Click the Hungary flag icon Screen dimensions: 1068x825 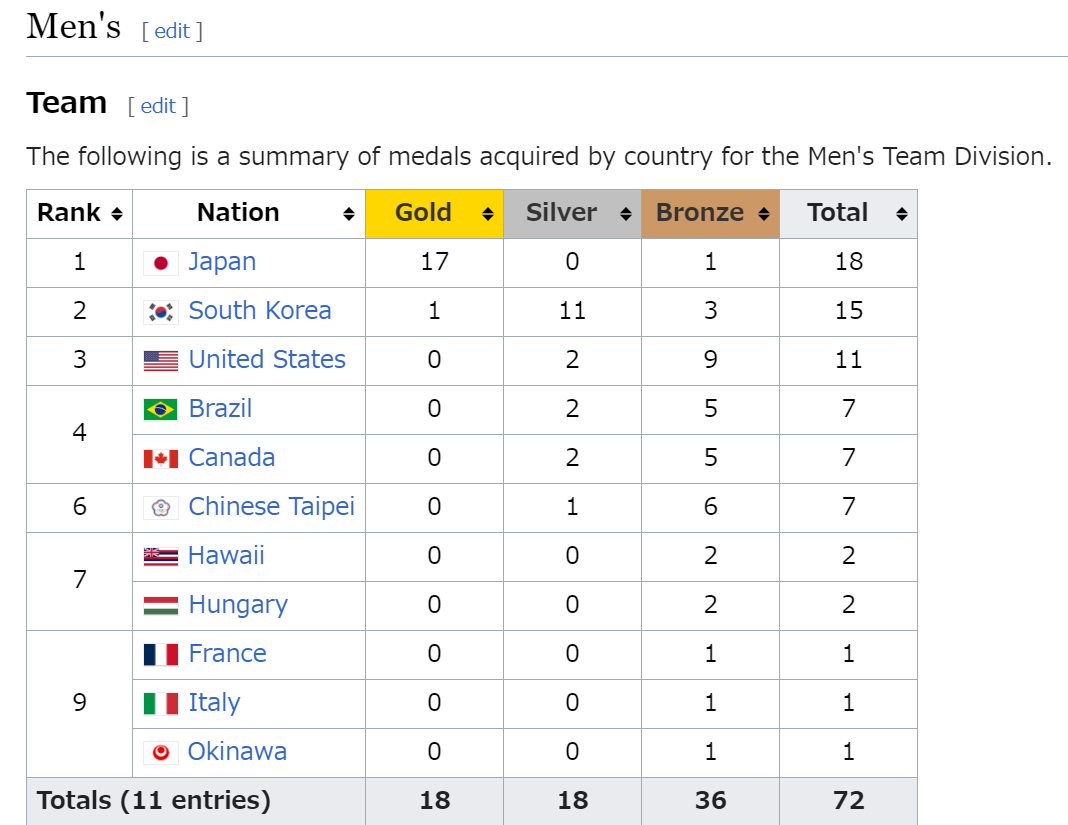(161, 606)
